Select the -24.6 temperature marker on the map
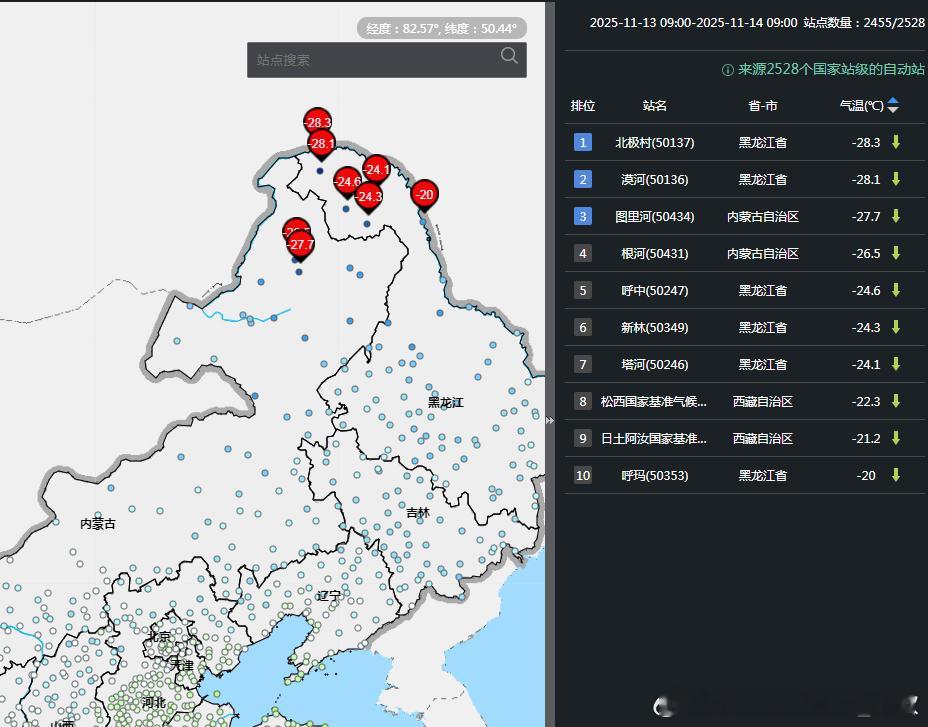928x727 pixels. 348,182
